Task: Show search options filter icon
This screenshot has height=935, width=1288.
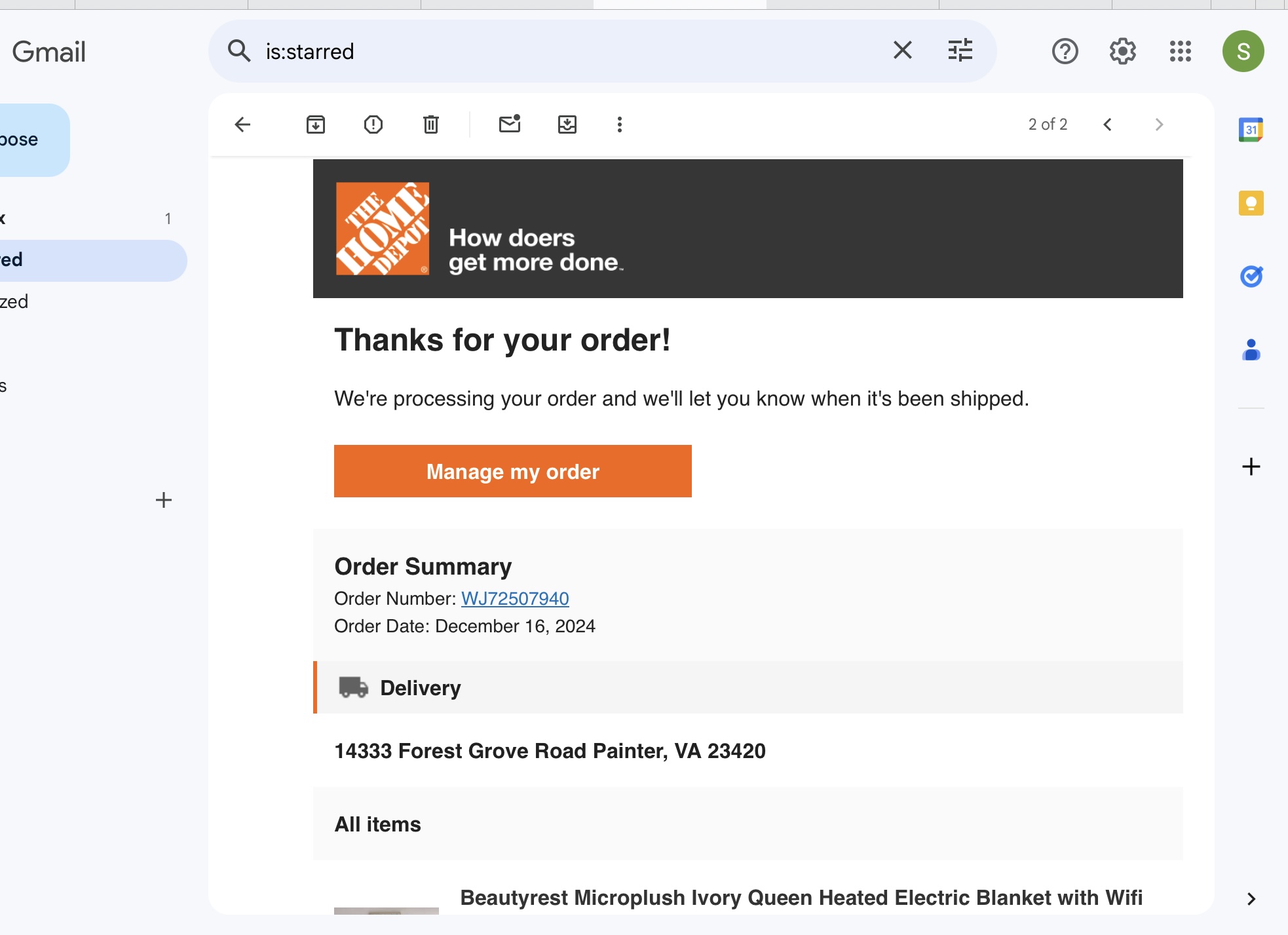Action: 960,50
